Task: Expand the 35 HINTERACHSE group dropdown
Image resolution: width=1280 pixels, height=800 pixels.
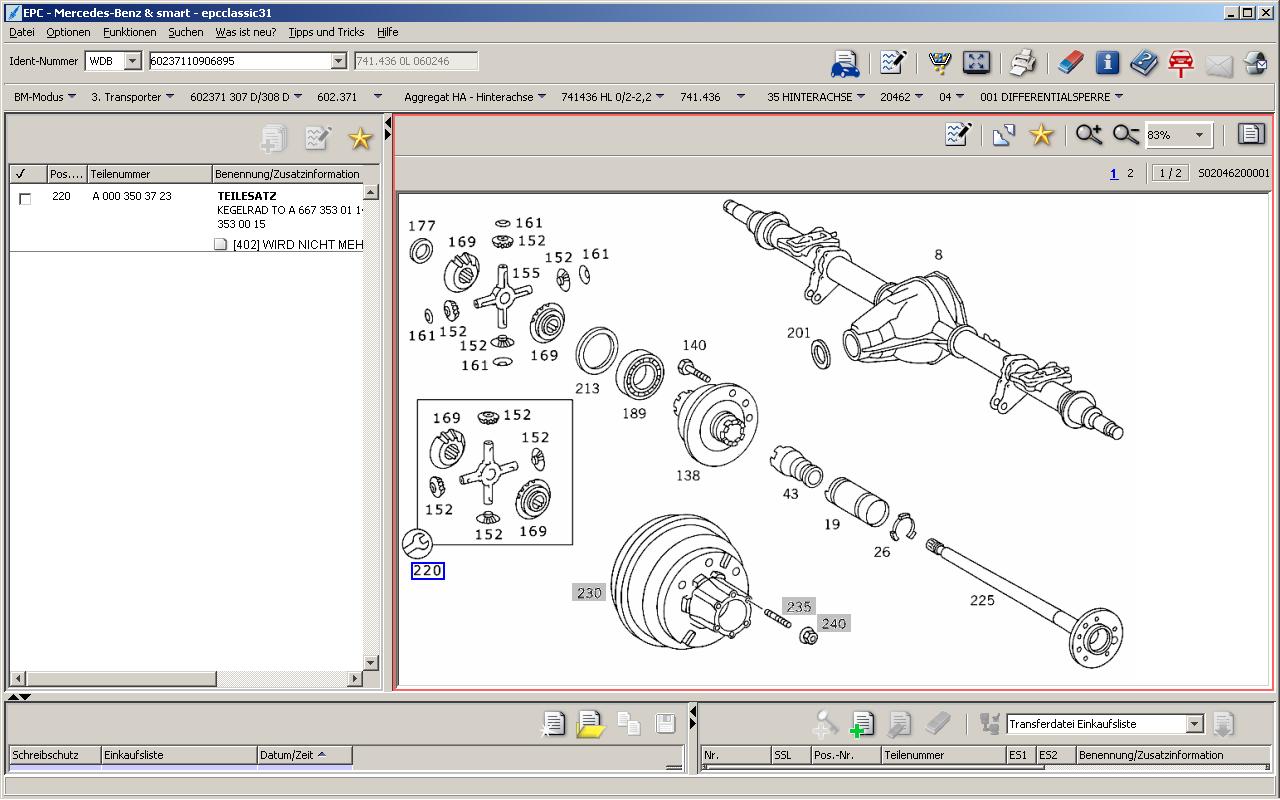Action: (862, 97)
